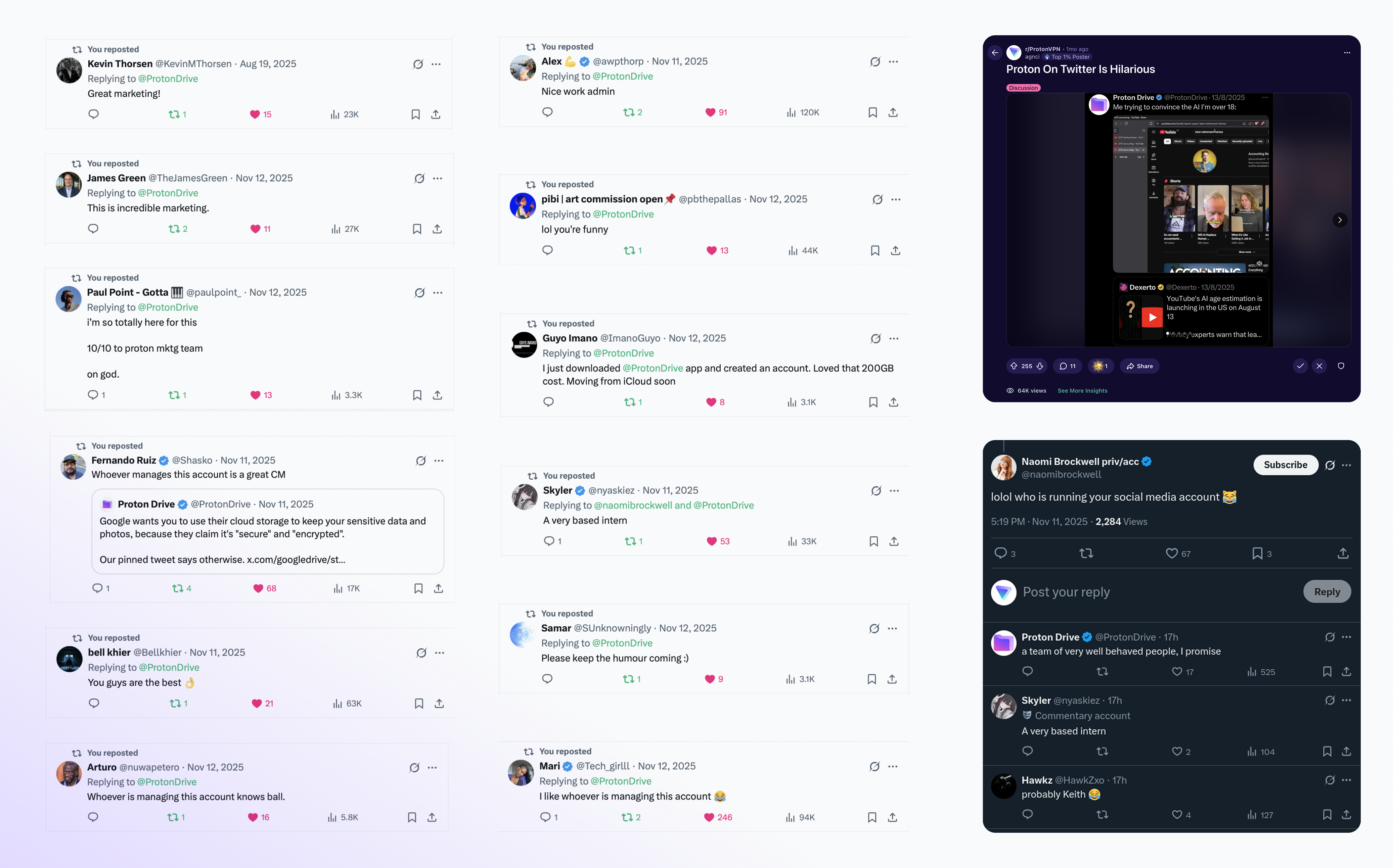This screenshot has height=868, width=1393.
Task: Open the Grok icon on Paul Point's post
Action: coord(420,293)
